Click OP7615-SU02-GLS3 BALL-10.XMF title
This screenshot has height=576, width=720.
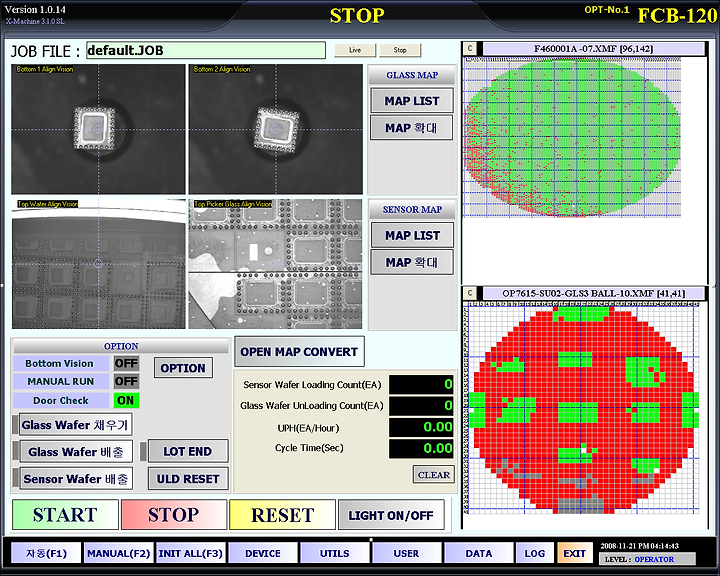coord(593,293)
